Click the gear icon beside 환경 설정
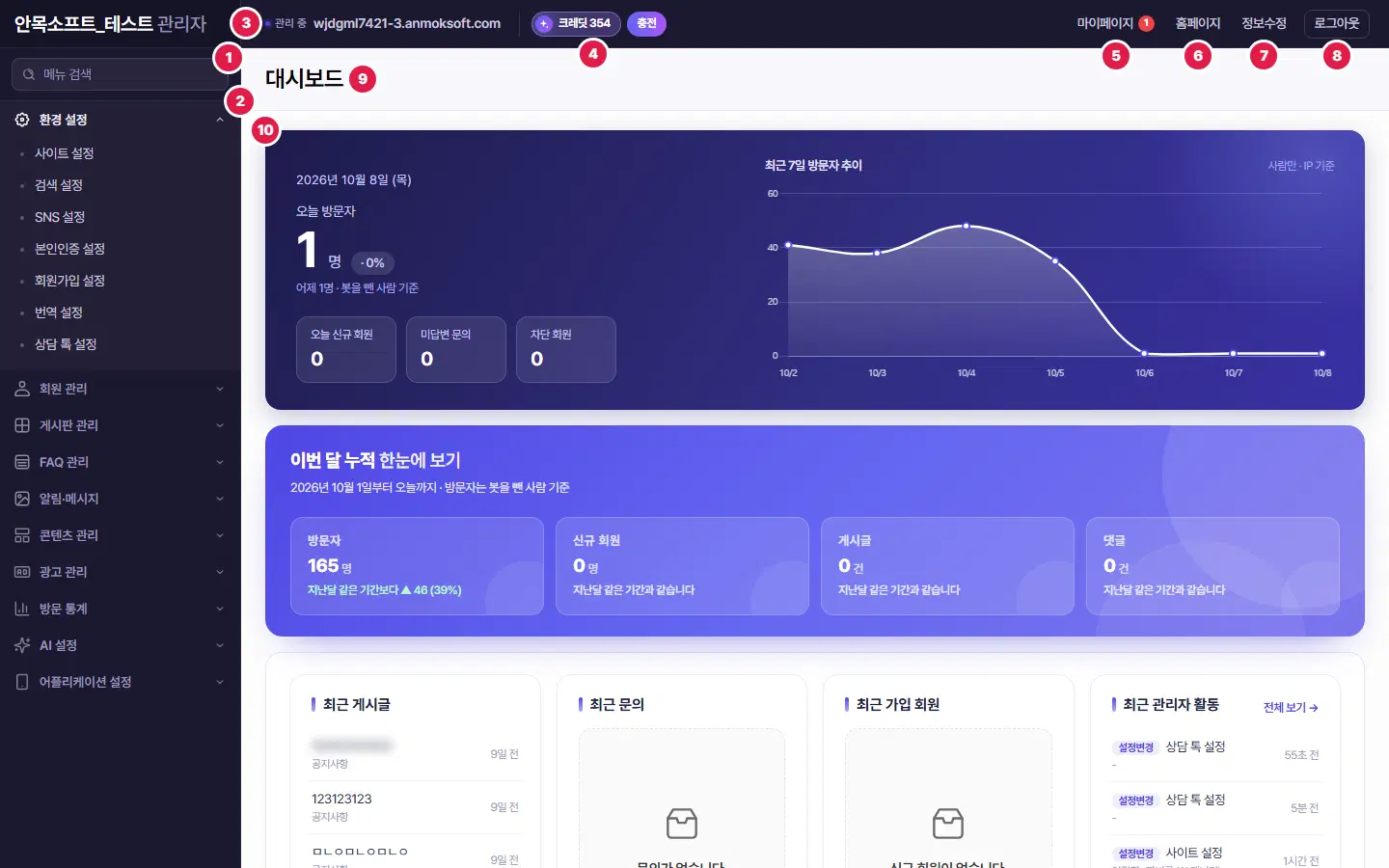Image resolution: width=1389 pixels, height=868 pixels. click(x=22, y=120)
